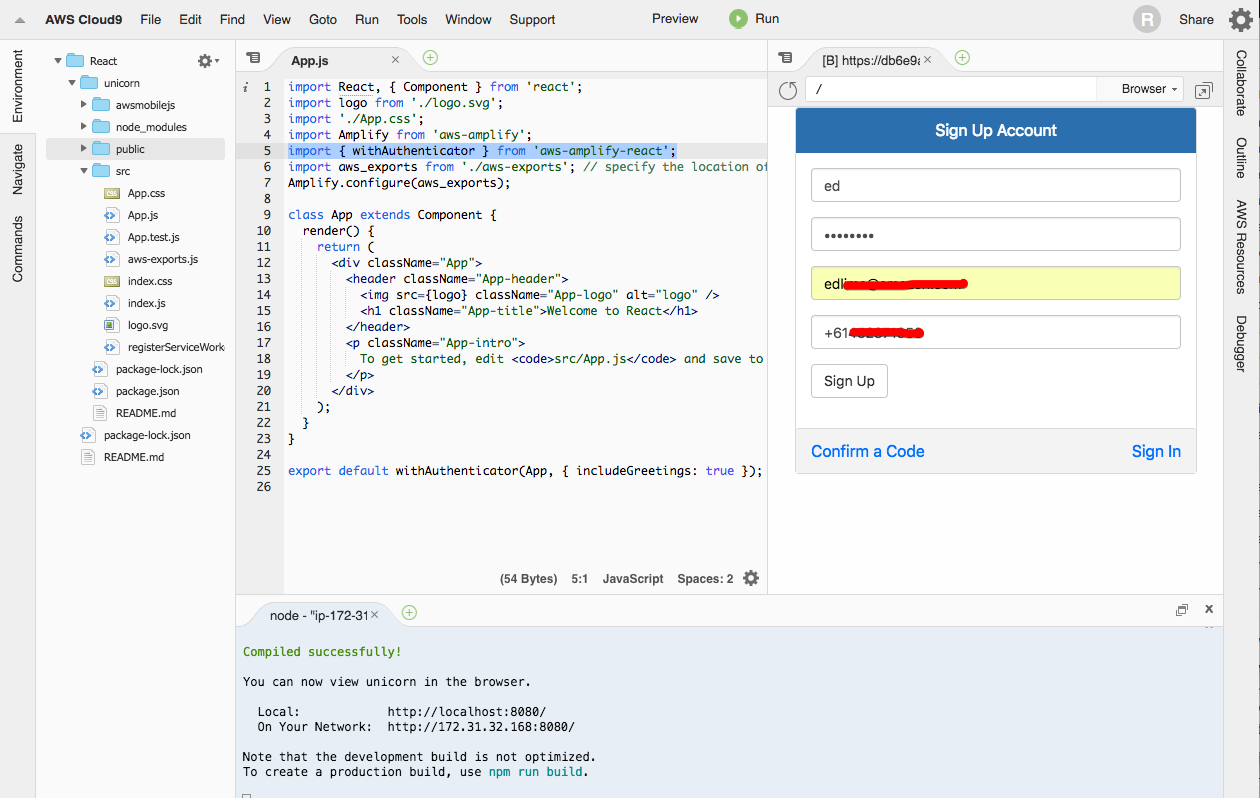The height and width of the screenshot is (798, 1260).
Task: Open the Outline side panel
Action: click(1241, 158)
